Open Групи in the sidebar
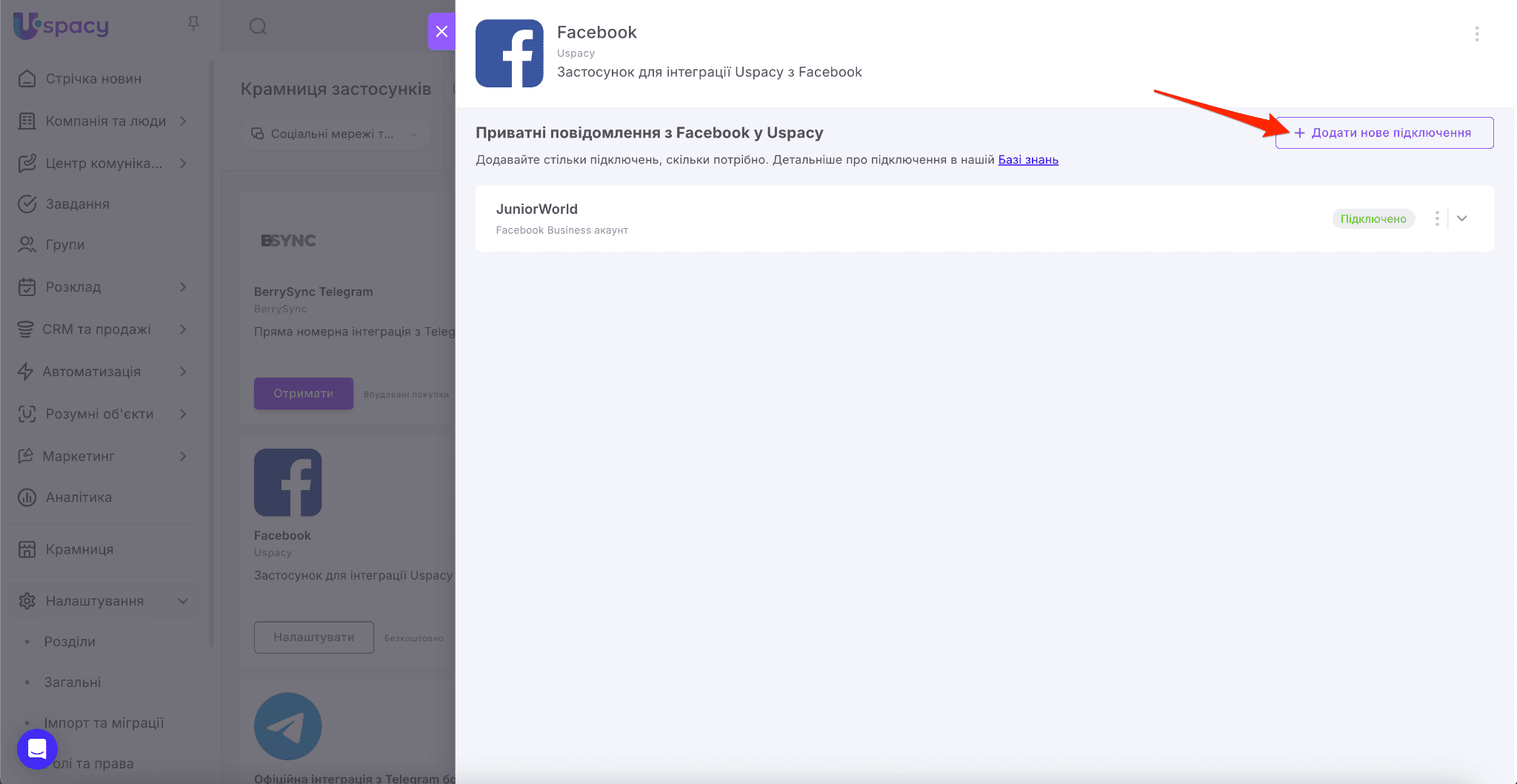This screenshot has width=1517, height=784. click(x=65, y=244)
